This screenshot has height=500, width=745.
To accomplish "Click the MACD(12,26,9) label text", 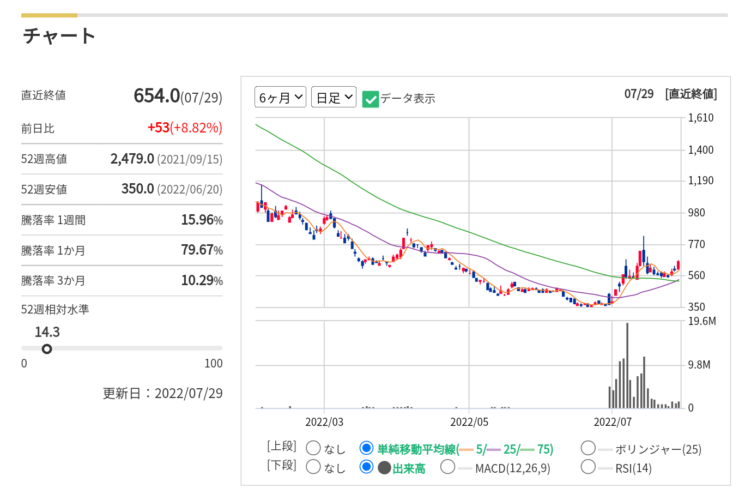I will [513, 469].
